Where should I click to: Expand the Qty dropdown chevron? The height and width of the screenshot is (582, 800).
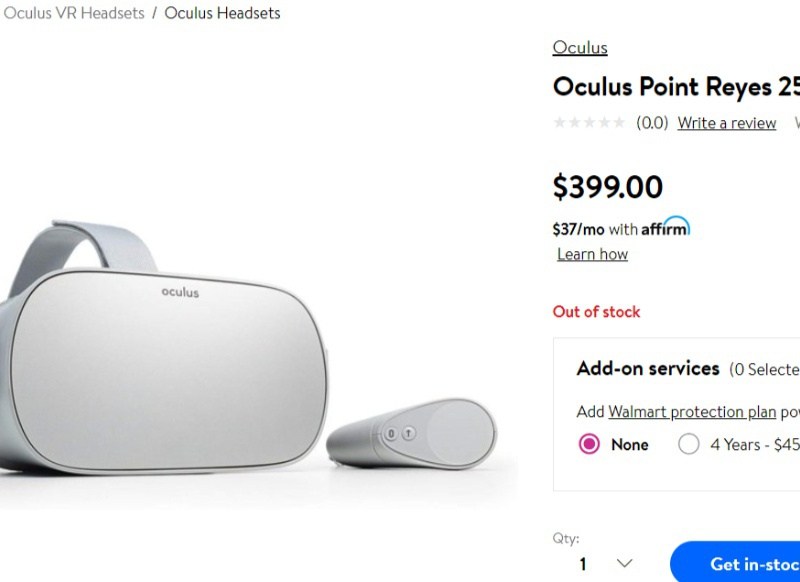[624, 563]
